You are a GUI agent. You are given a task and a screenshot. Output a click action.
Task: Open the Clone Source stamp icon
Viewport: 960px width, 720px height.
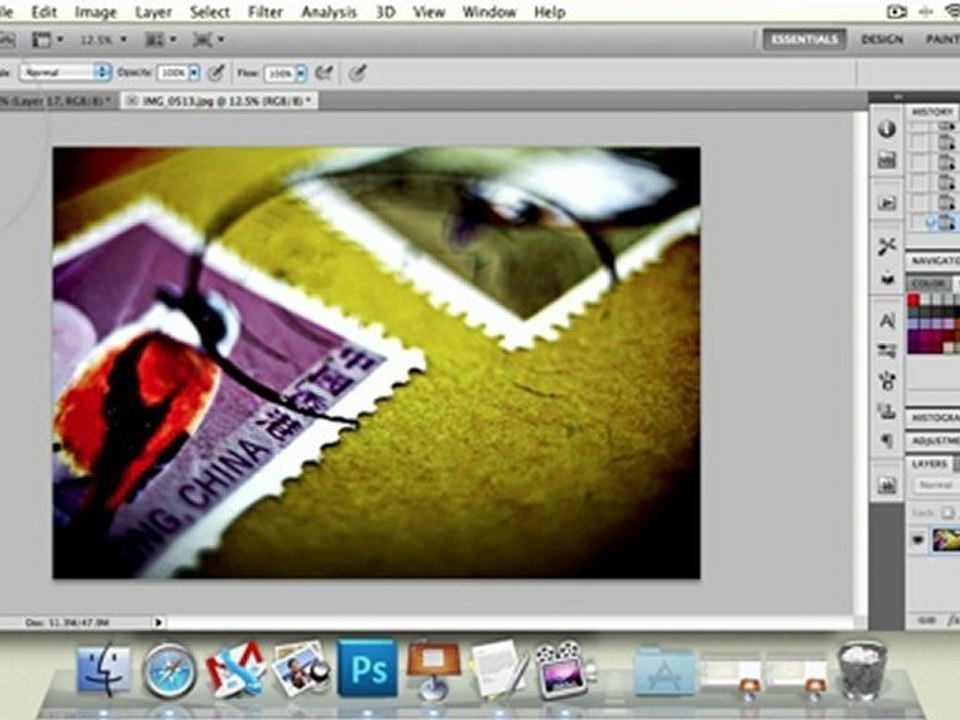(x=887, y=411)
